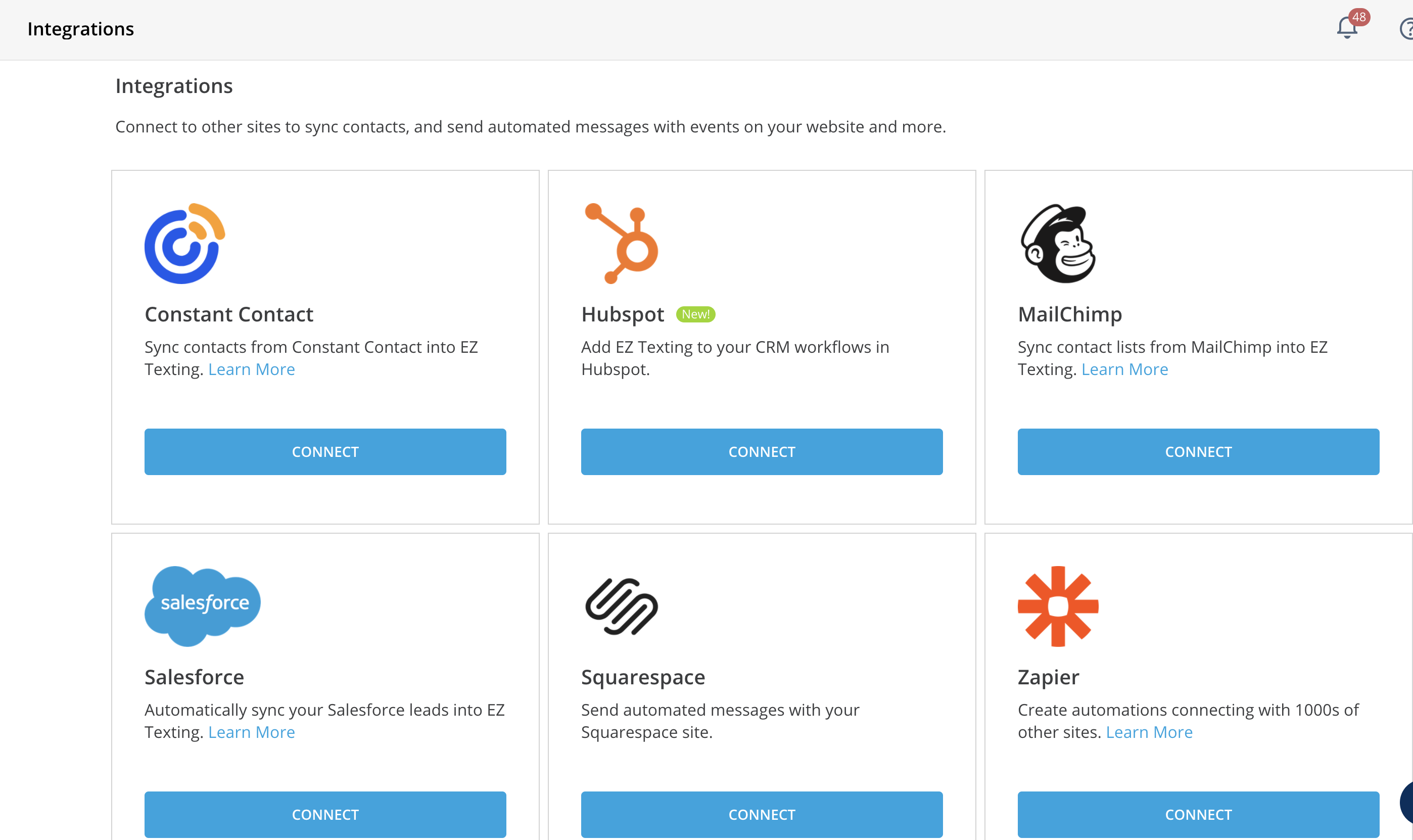
Task: Follow Salesforce Learn More link
Action: [251, 732]
